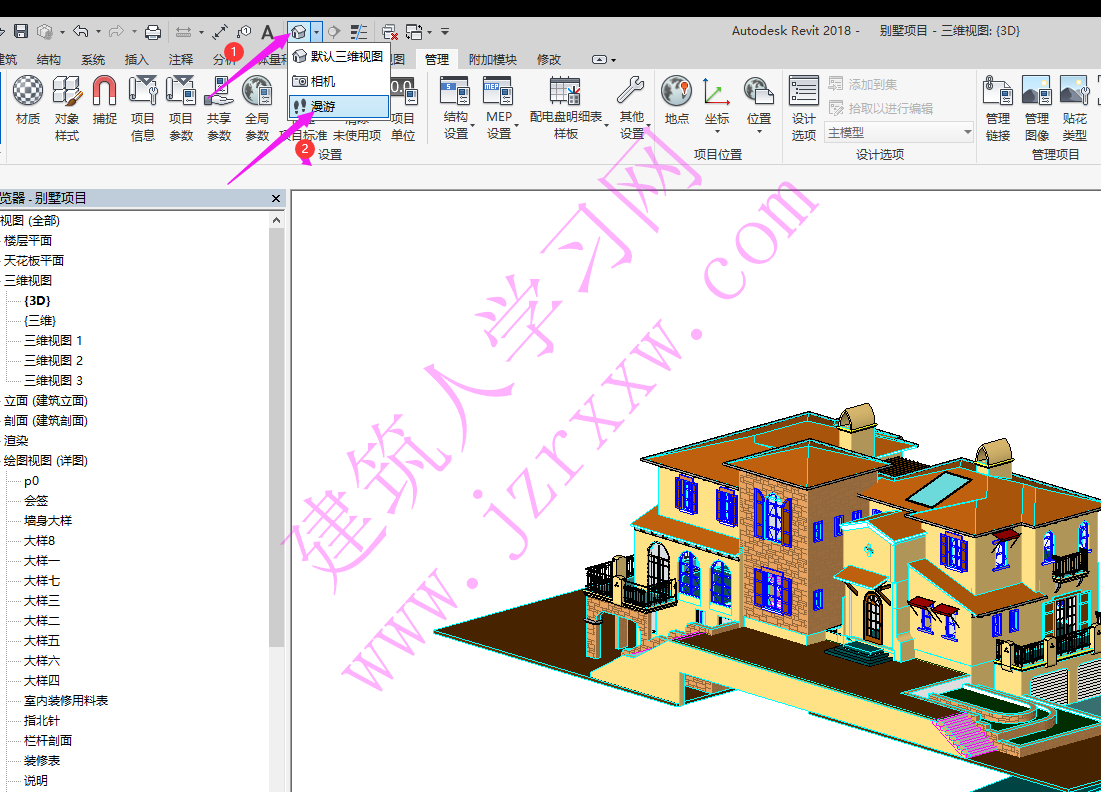Screen dimensions: 1101x792
Task: Open the 其他设置 (Additional Settings) wrench
Action: 631,109
